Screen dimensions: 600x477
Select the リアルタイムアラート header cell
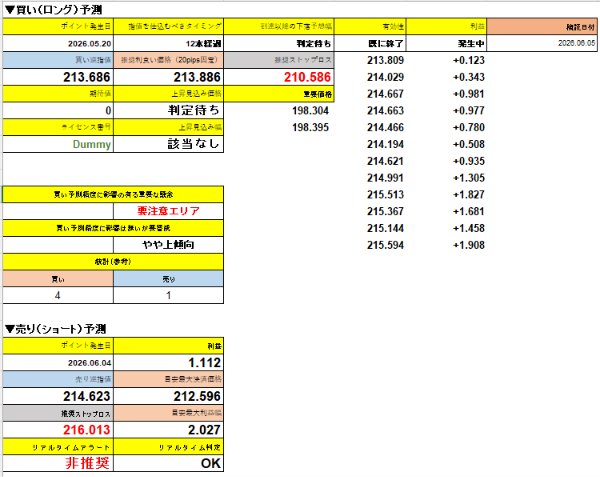tap(58, 447)
